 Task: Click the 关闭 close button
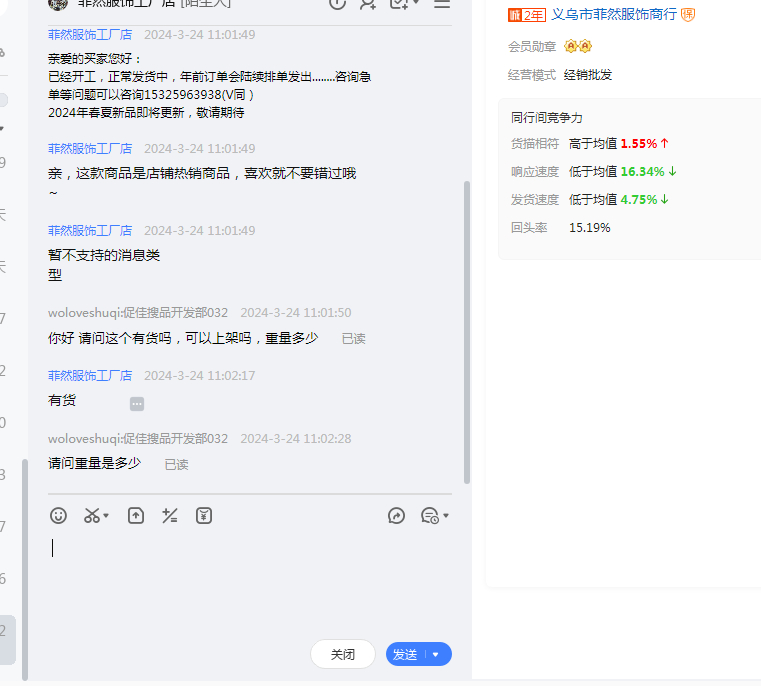(343, 654)
